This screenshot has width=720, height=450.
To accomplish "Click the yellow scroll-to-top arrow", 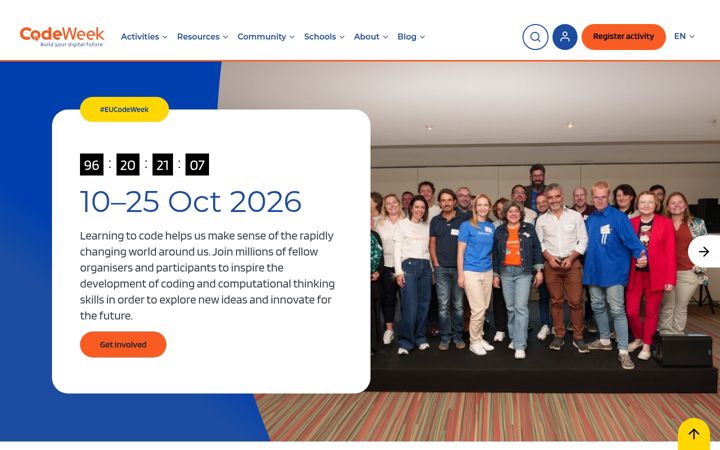I will point(694,433).
